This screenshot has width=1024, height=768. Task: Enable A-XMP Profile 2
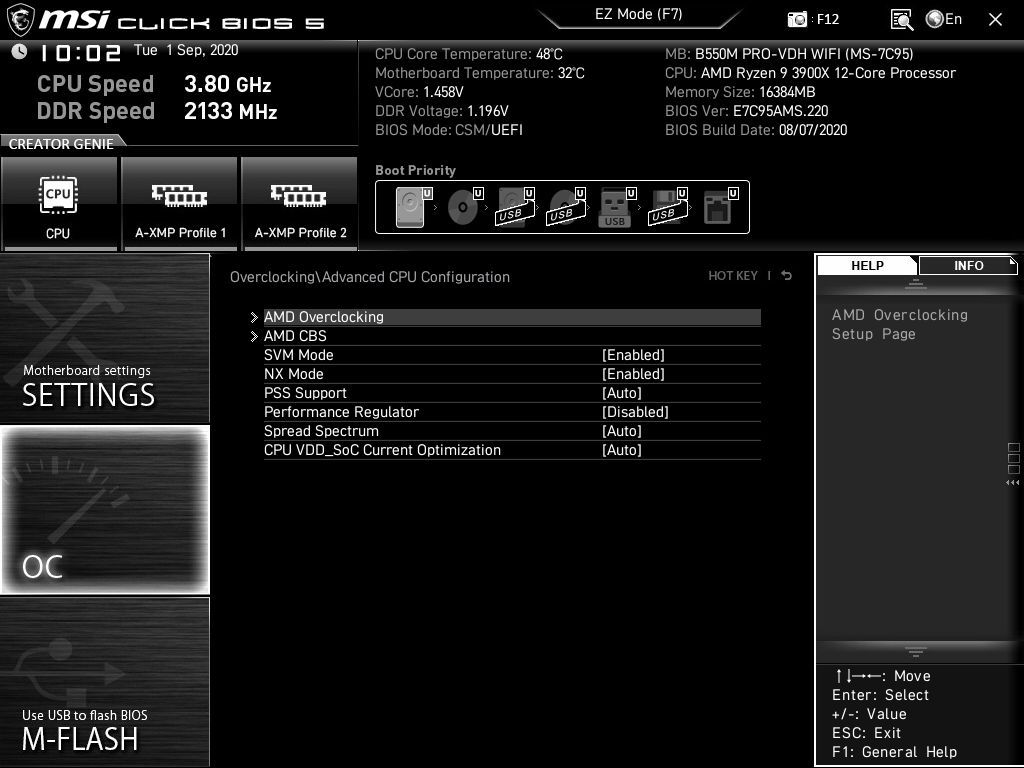pyautogui.click(x=300, y=203)
